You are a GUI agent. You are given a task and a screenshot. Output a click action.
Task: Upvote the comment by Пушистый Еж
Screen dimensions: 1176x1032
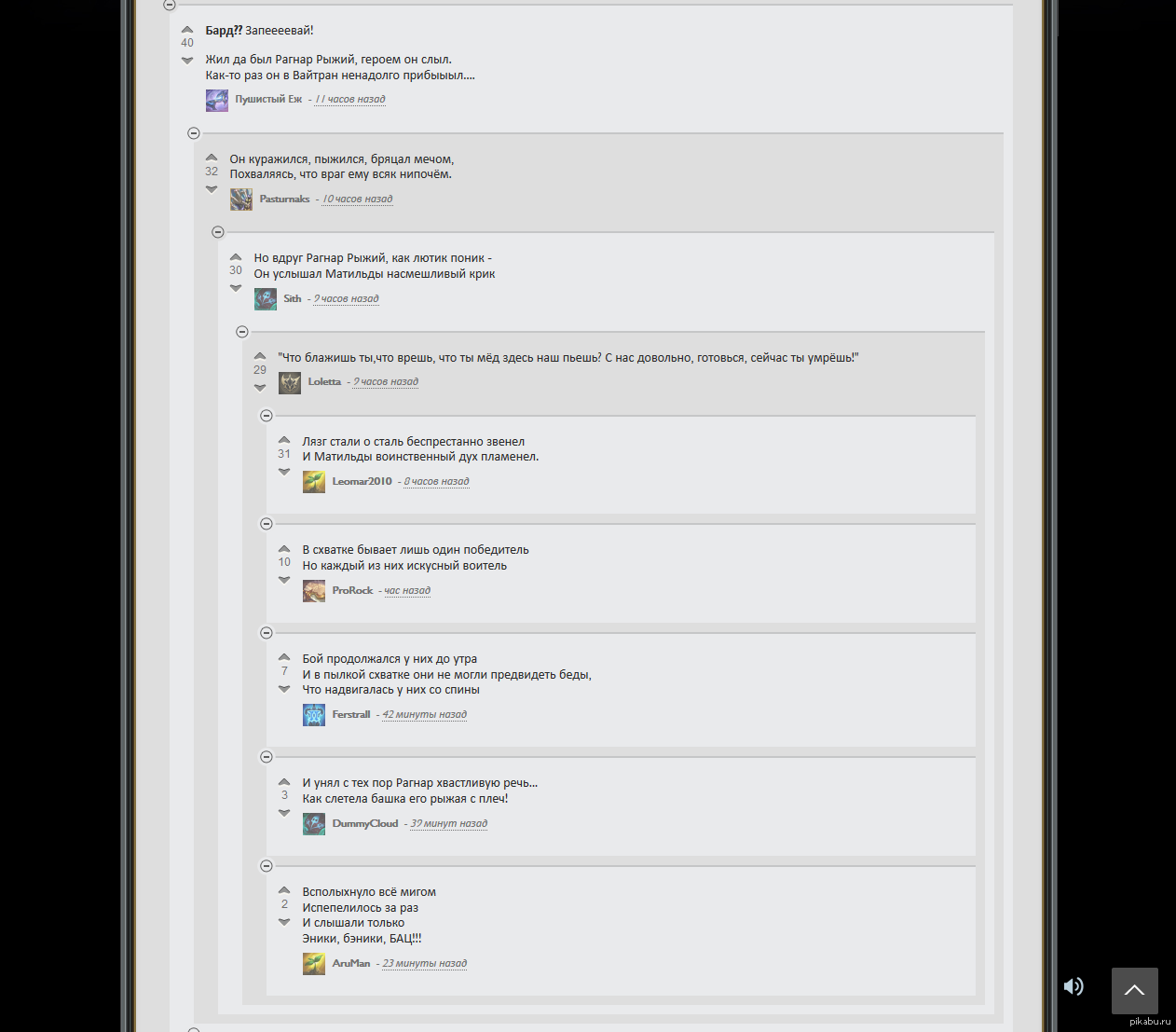[187, 30]
